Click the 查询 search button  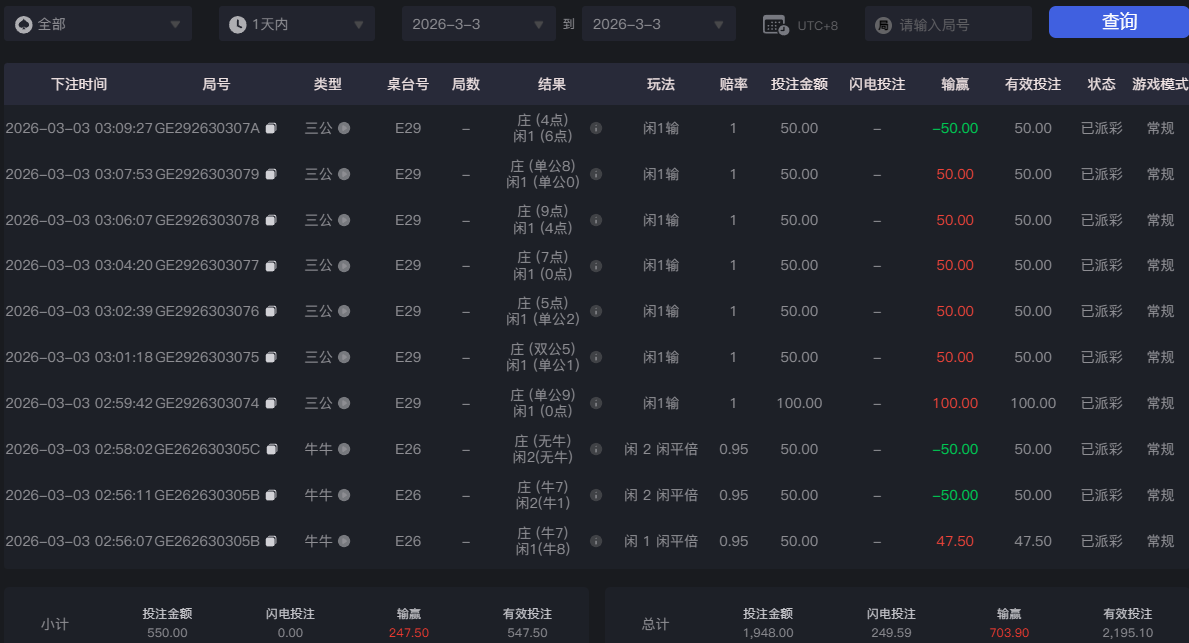[x=1118, y=22]
